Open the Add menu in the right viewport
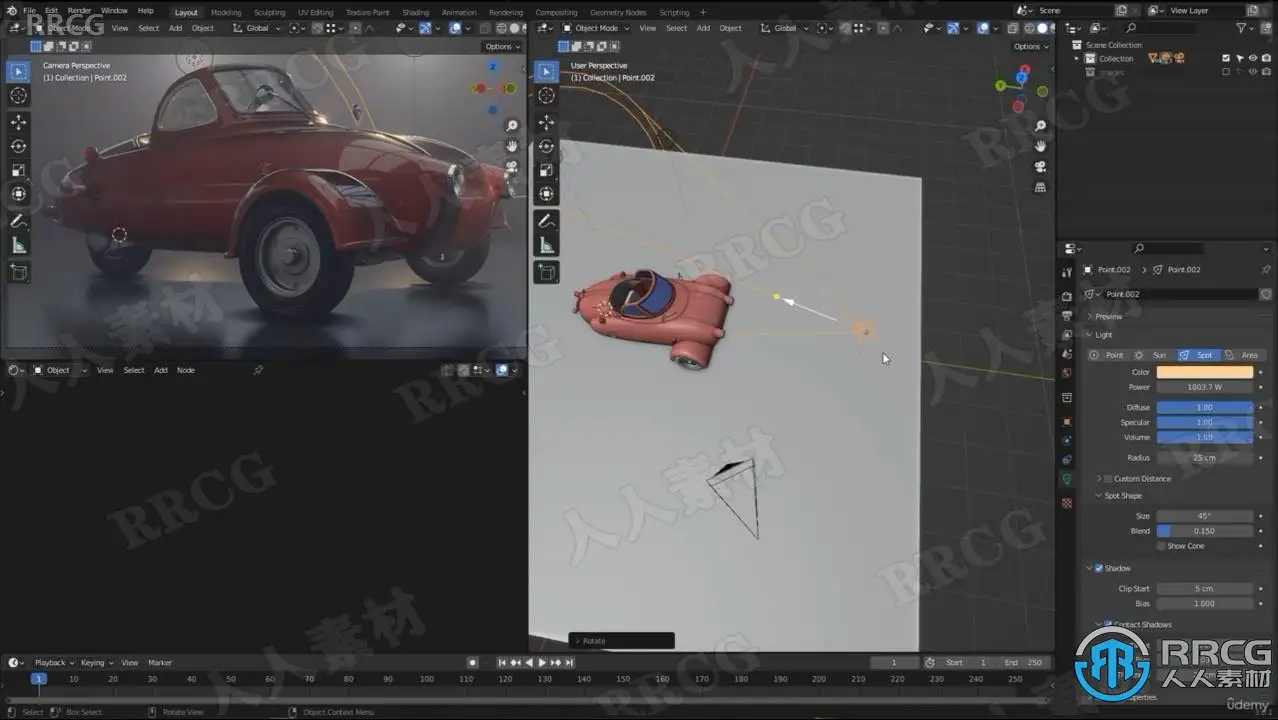The height and width of the screenshot is (720, 1278). tap(703, 28)
